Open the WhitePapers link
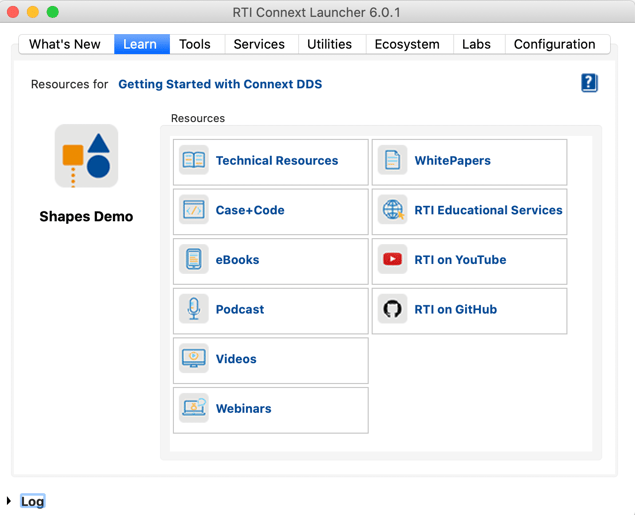 pyautogui.click(x=452, y=160)
